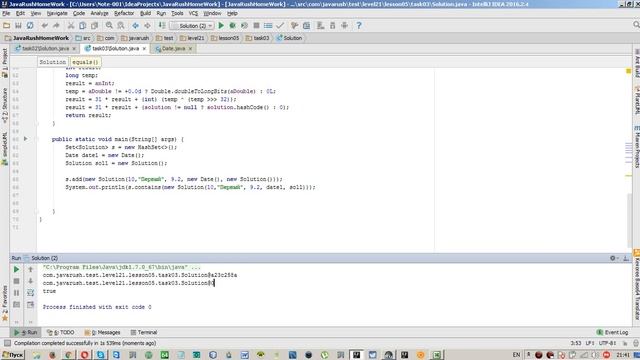Viewport: 640px width, 360px height.
Task: Click the Find magnifier icon
Action: pos(109,26)
